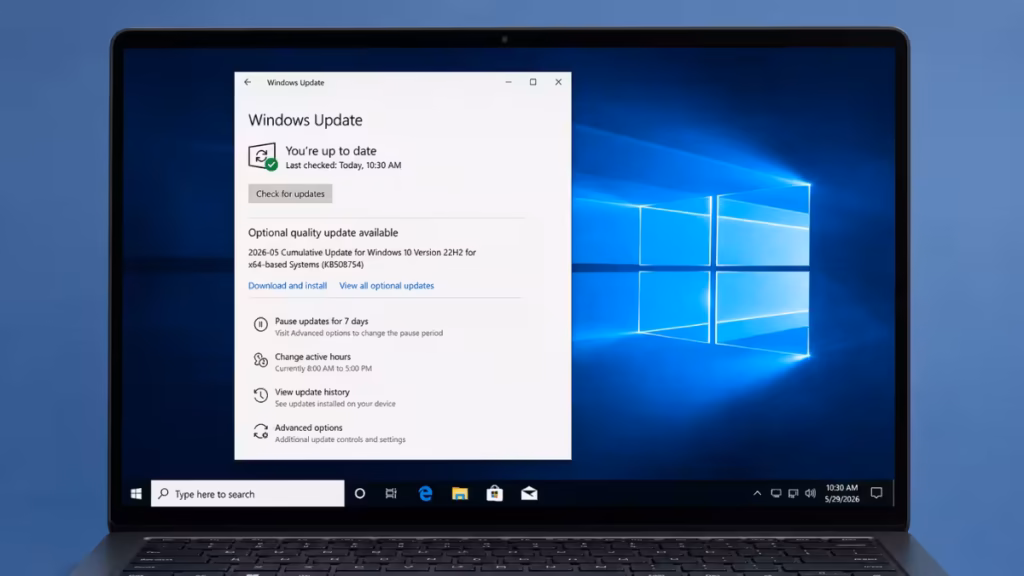Click the 'Optional quality update available' heading

pyautogui.click(x=323, y=232)
